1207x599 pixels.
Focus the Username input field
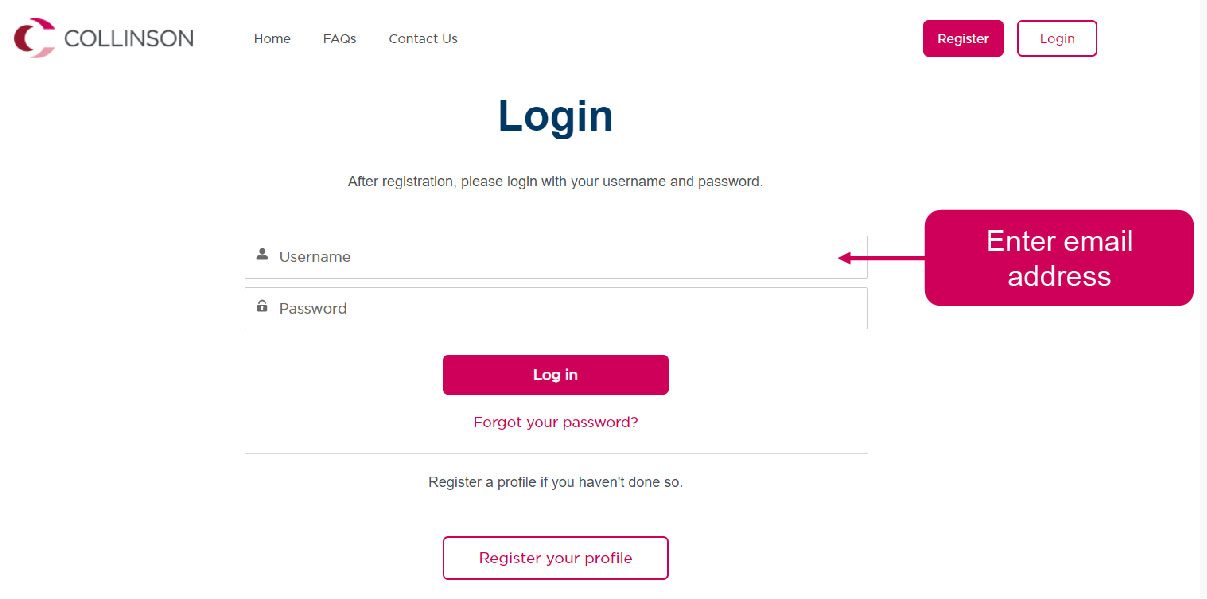coord(556,257)
